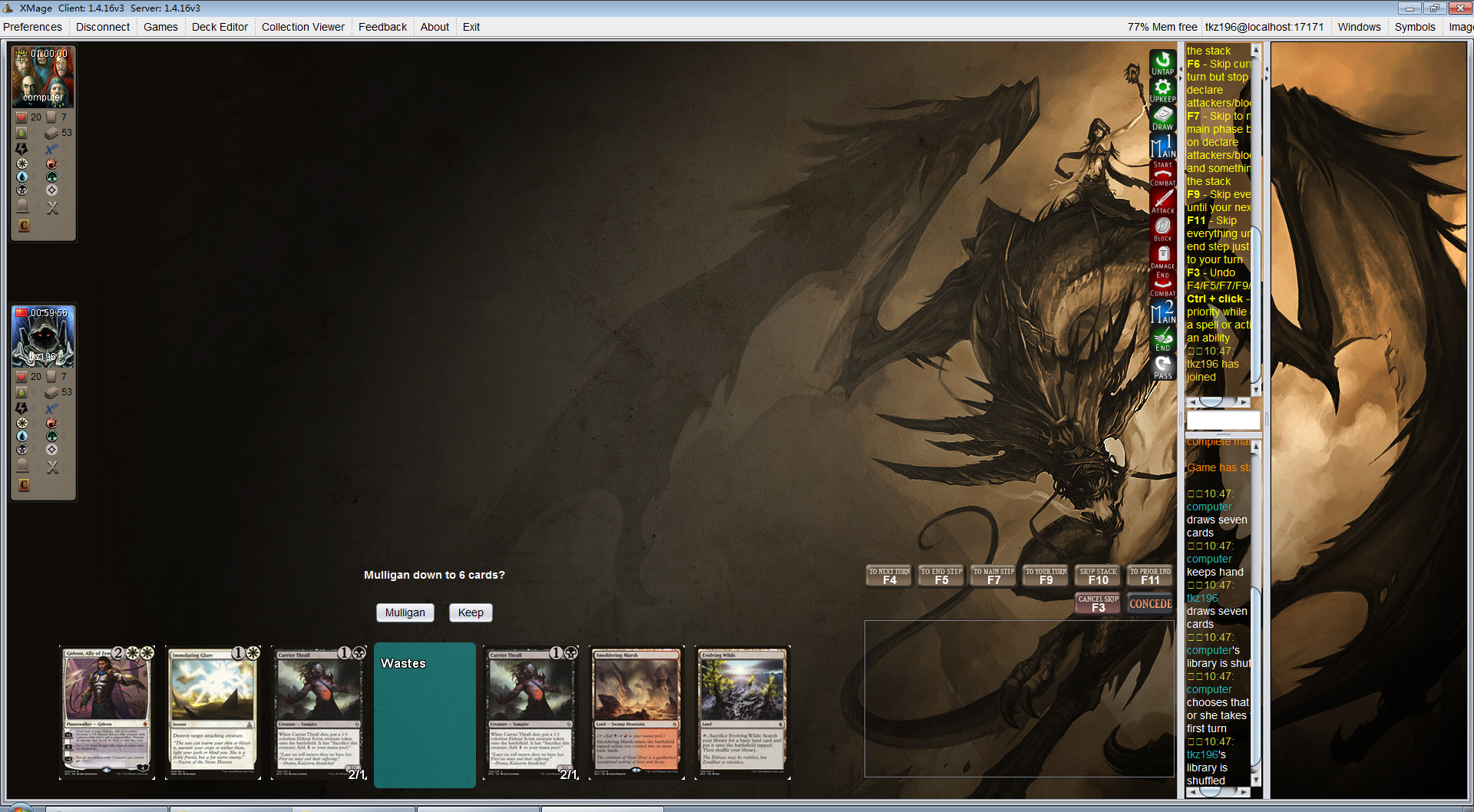Image resolution: width=1474 pixels, height=812 pixels.
Task: Open the Deck Editor menu item
Action: [x=220, y=27]
